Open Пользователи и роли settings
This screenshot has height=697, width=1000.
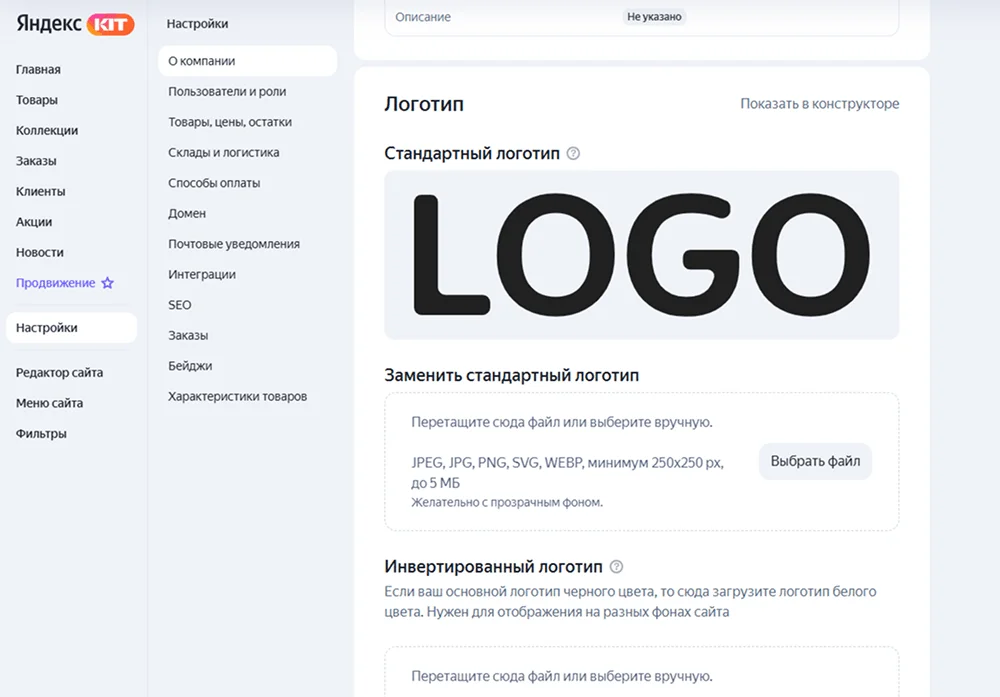(x=227, y=92)
